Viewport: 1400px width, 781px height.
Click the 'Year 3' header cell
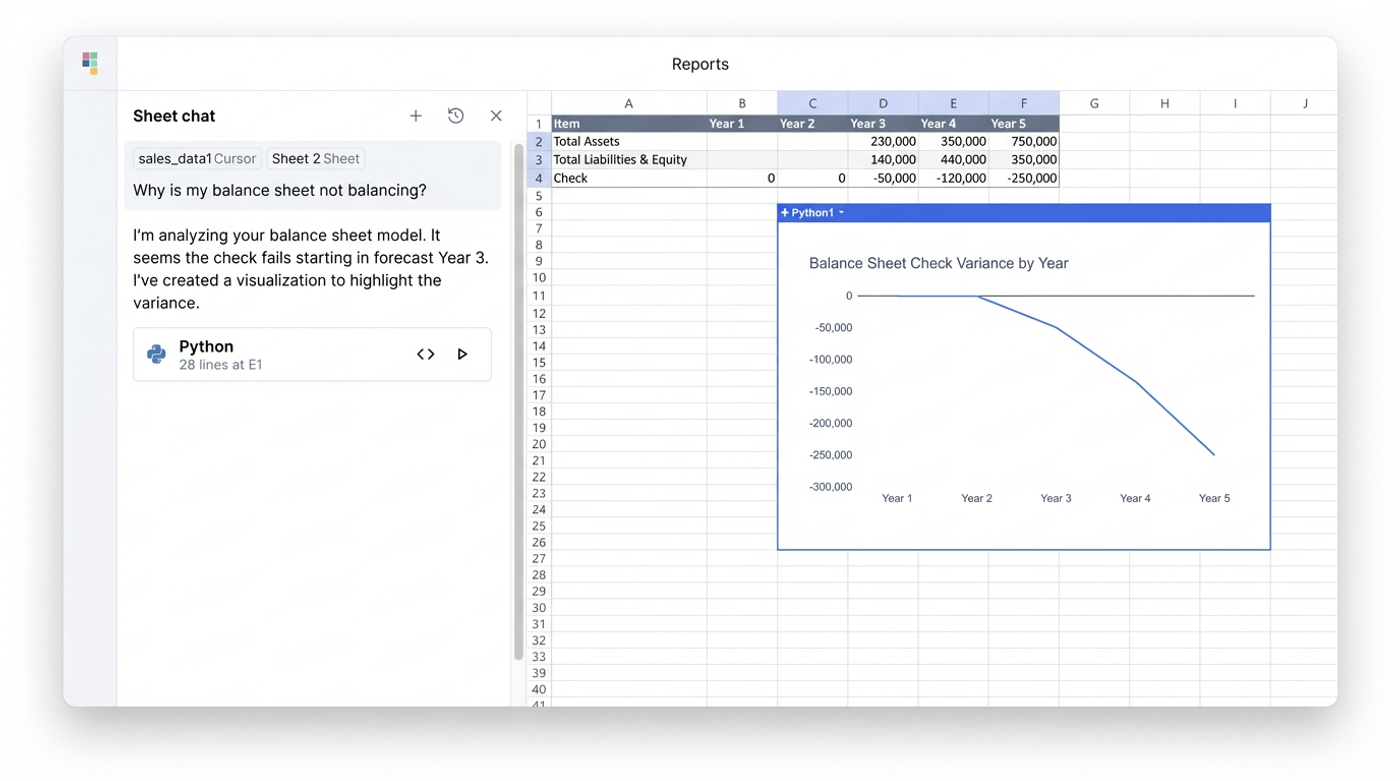tap(883, 124)
